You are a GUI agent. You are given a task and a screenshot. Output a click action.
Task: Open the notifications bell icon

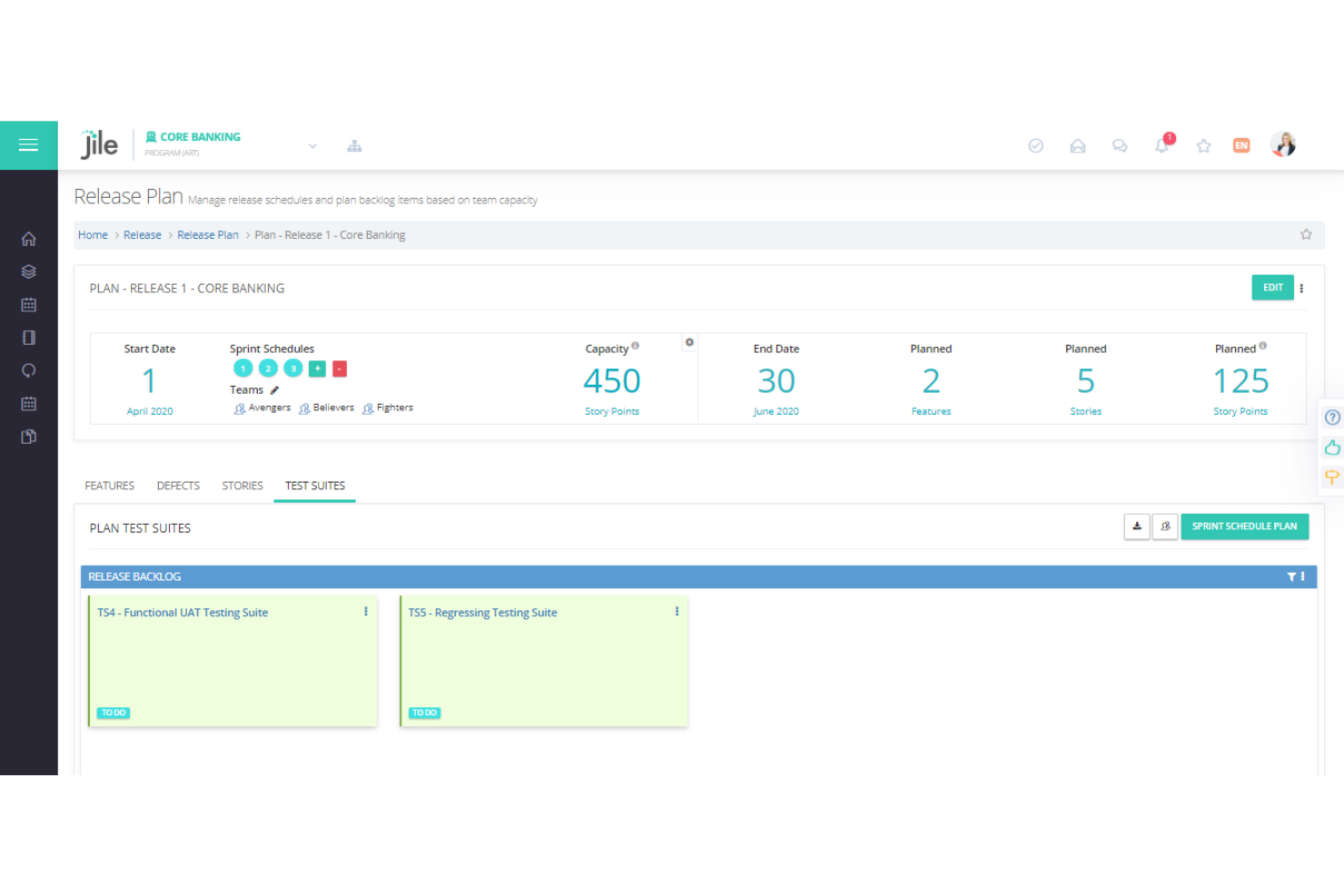(x=1161, y=145)
